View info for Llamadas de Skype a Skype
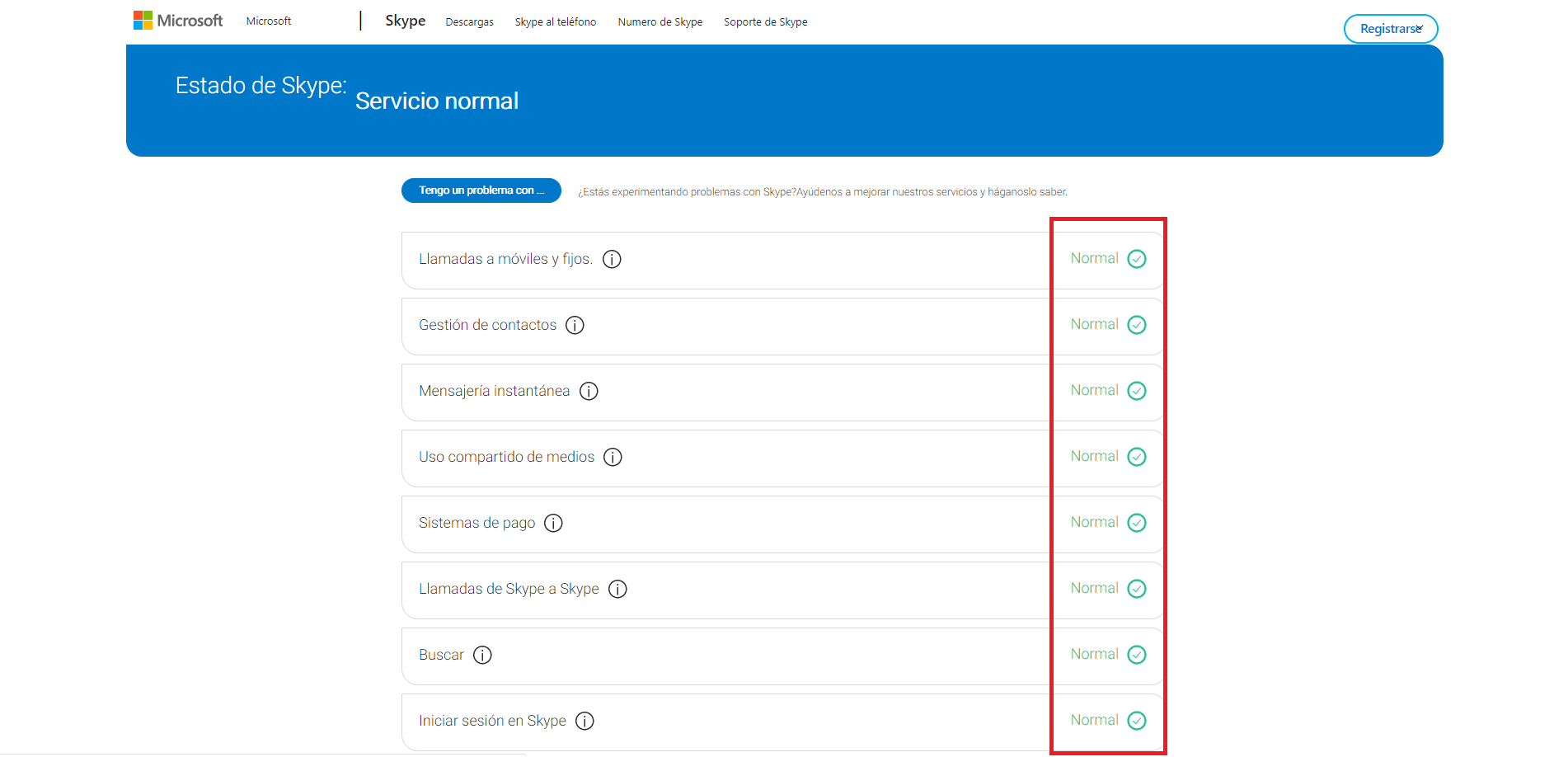The image size is (1568, 757). coord(617,589)
